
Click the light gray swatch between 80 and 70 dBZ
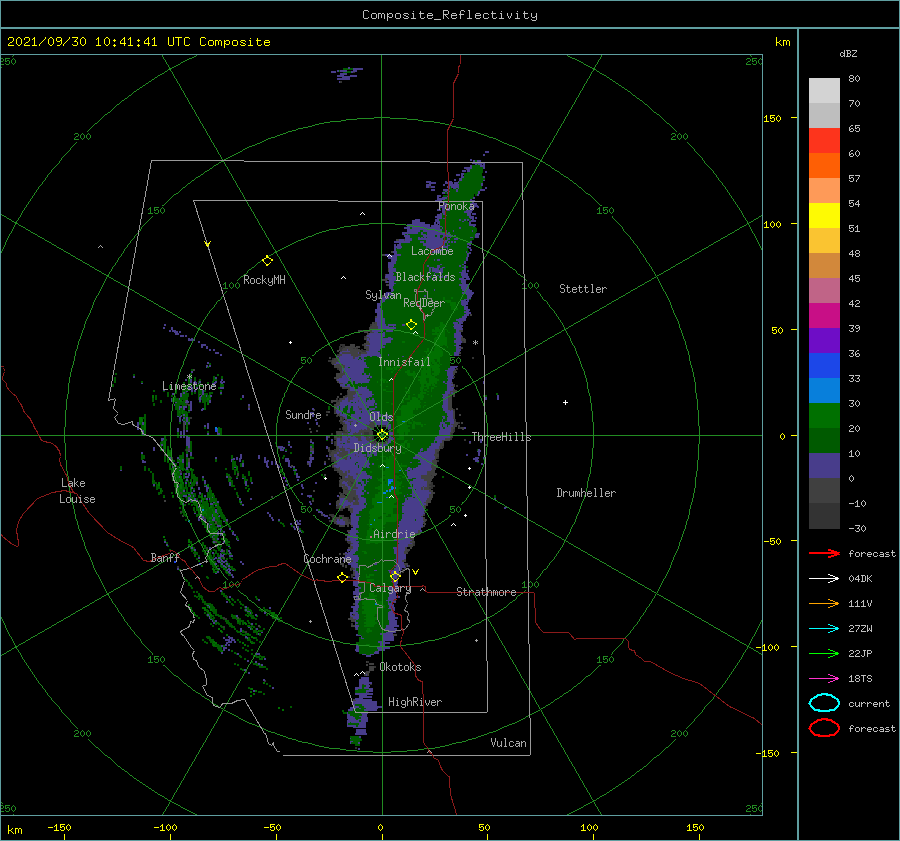824,91
